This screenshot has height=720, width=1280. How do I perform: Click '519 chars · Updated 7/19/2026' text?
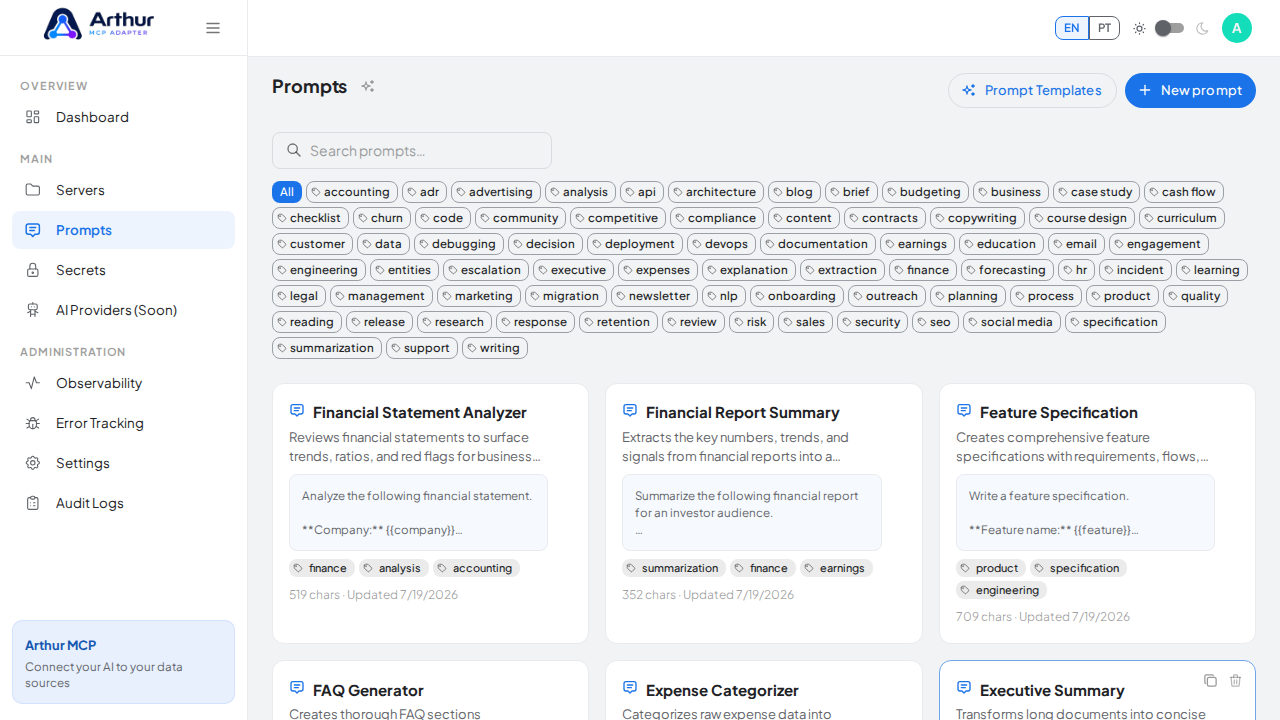click(x=374, y=594)
